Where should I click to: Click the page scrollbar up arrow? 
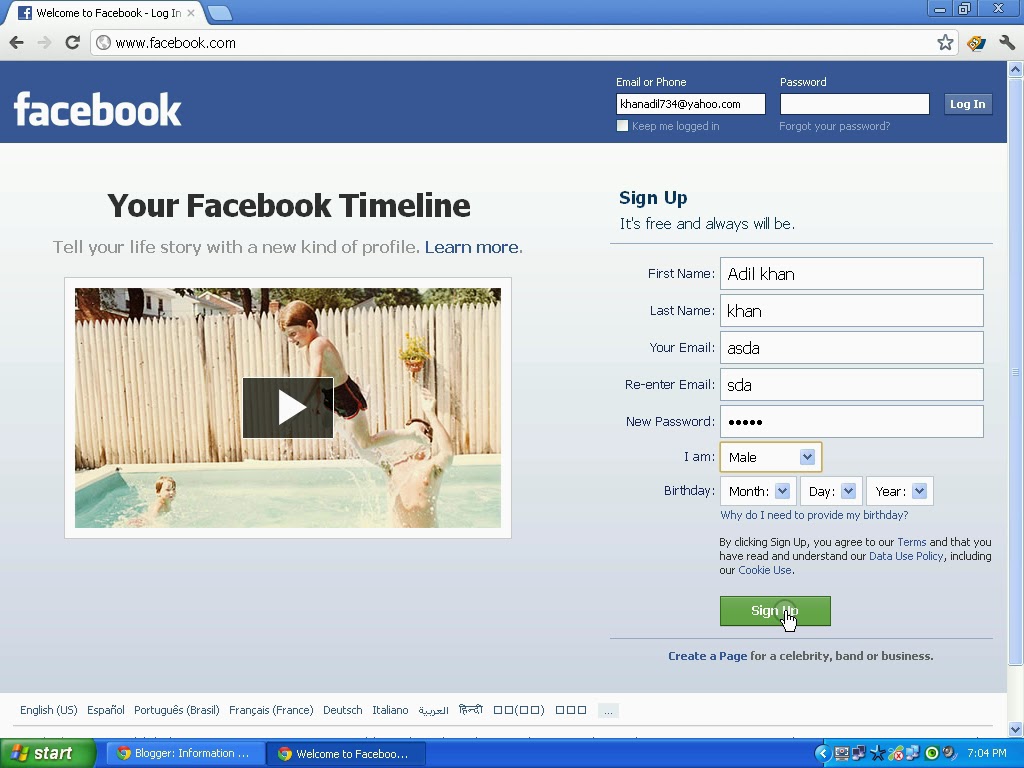[x=1015, y=69]
